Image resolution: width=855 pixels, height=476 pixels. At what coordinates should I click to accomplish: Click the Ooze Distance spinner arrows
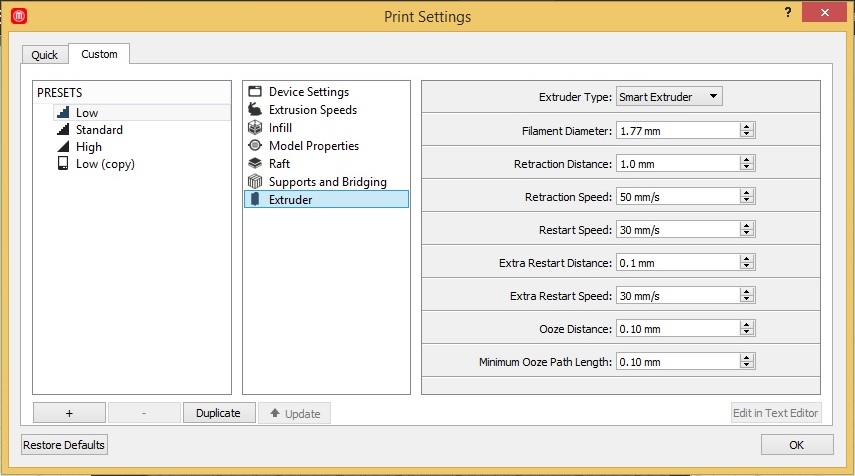pyautogui.click(x=746, y=328)
